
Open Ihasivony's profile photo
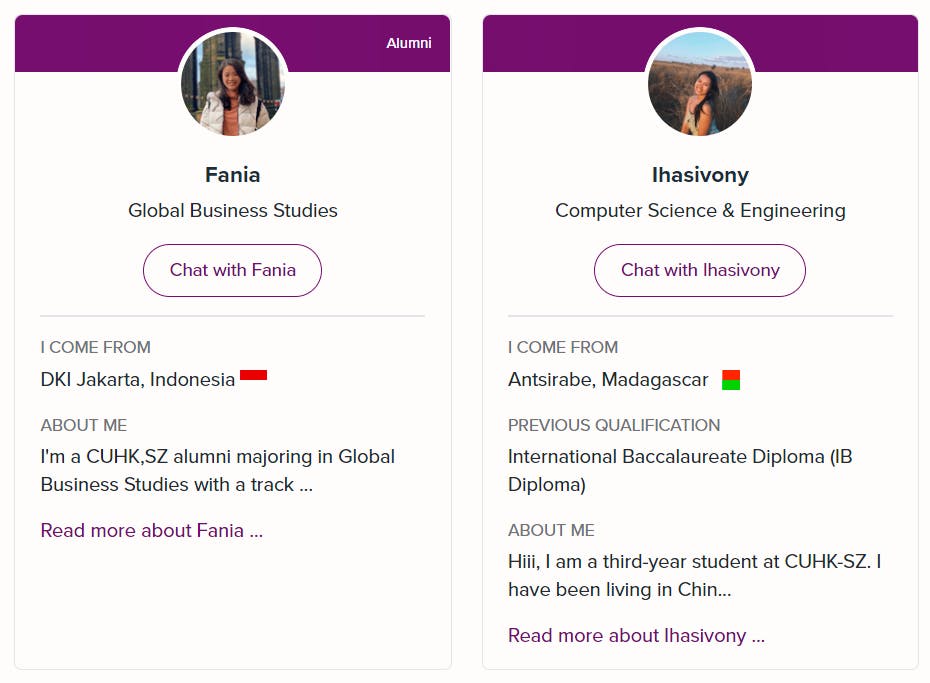point(700,84)
